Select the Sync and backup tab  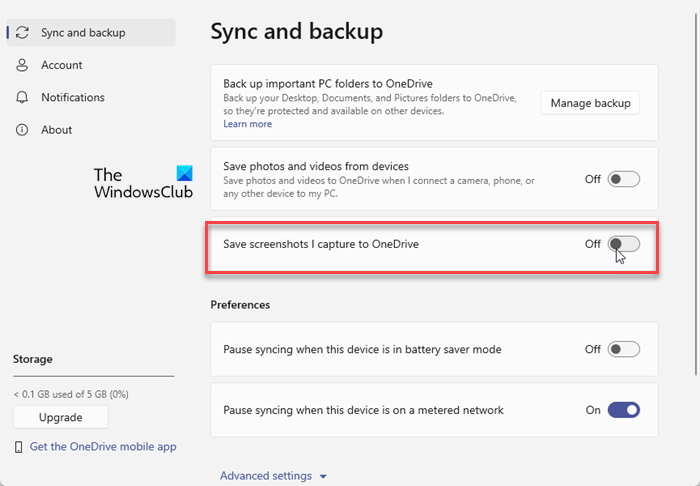click(83, 33)
